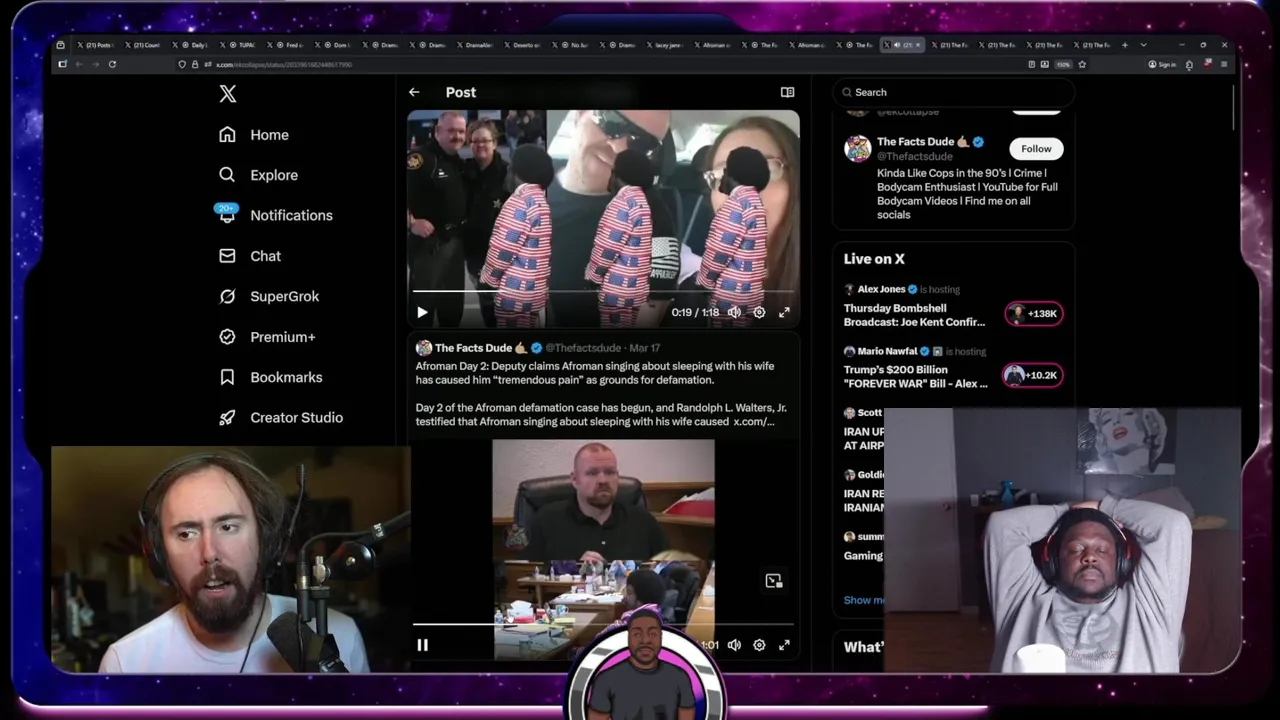Open reader view icon beside Post header

pos(787,92)
